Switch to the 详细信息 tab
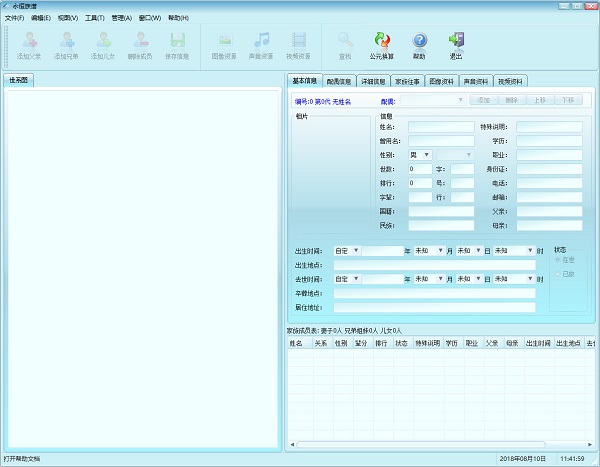 [x=372, y=81]
